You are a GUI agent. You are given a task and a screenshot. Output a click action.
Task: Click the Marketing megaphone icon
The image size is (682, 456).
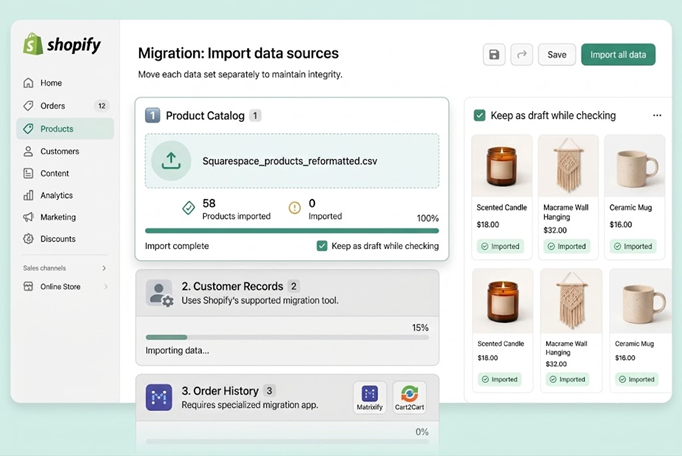coord(28,217)
